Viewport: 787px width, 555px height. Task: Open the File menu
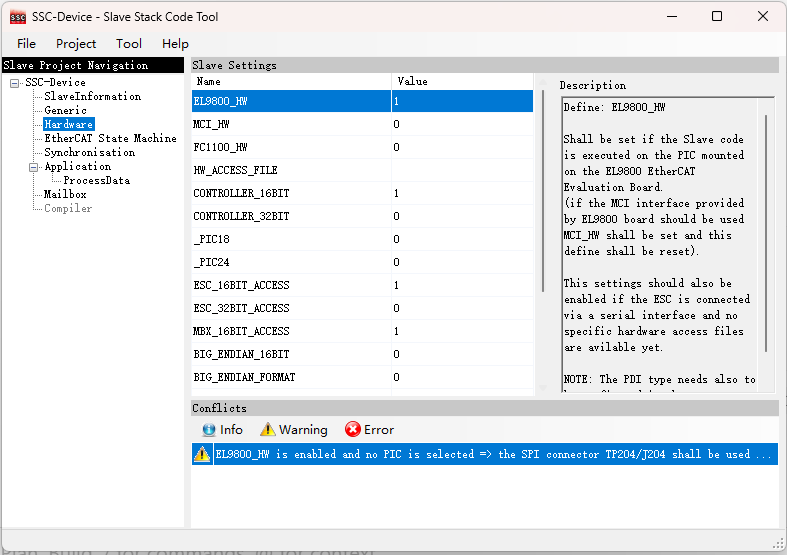(26, 44)
